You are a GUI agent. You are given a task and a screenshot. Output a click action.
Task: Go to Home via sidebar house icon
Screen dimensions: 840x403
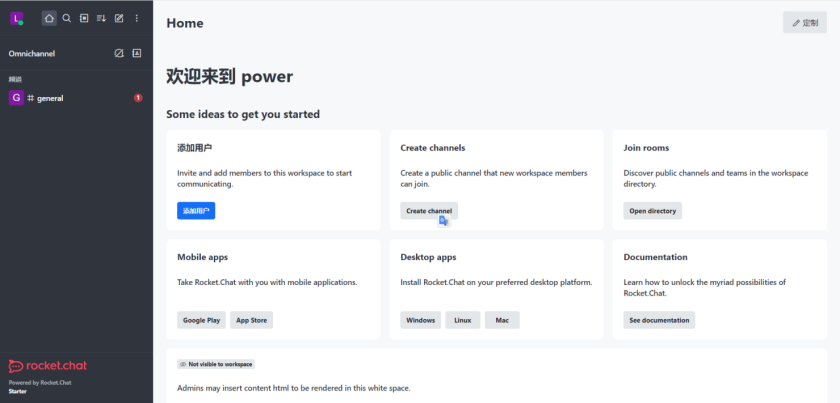(x=49, y=18)
